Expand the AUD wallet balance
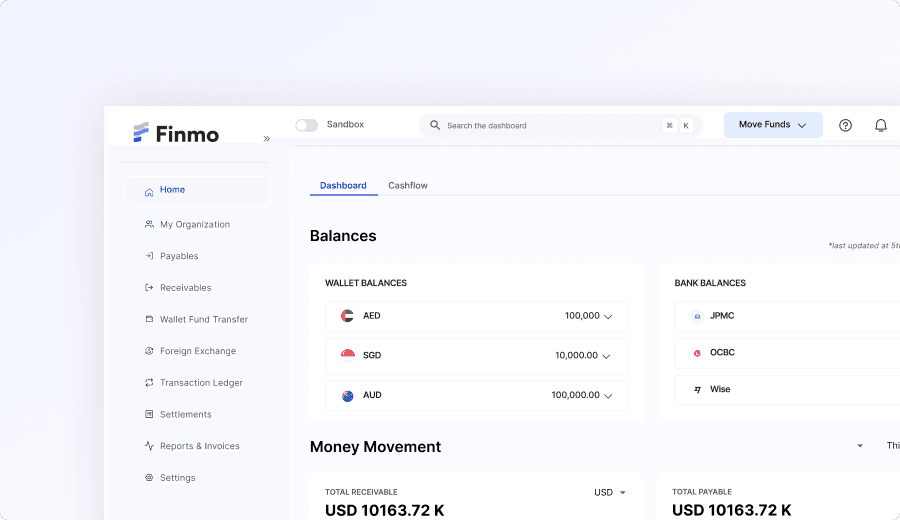900x520 pixels. pos(608,395)
